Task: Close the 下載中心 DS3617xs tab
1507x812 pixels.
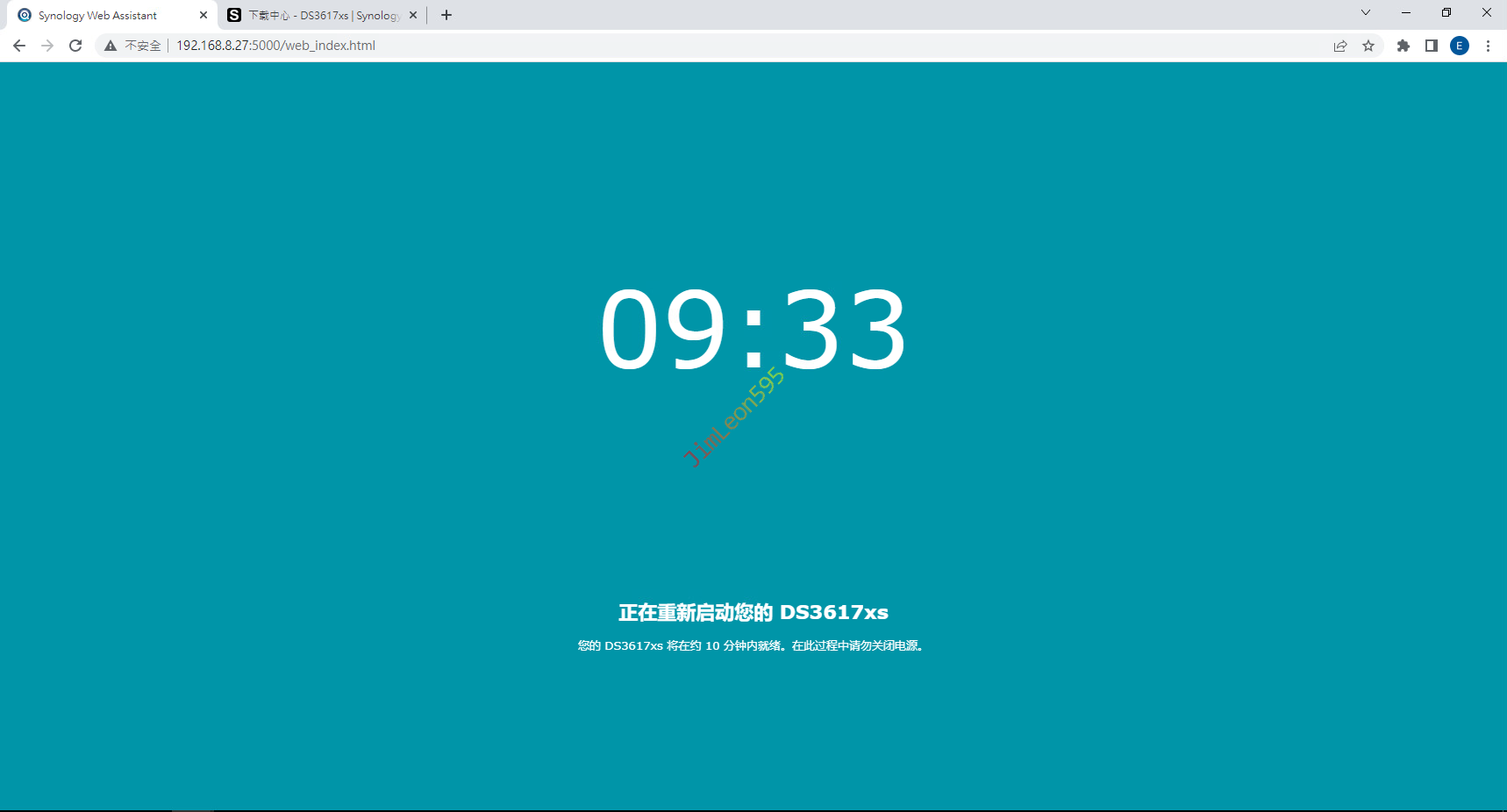Action: [x=413, y=16]
